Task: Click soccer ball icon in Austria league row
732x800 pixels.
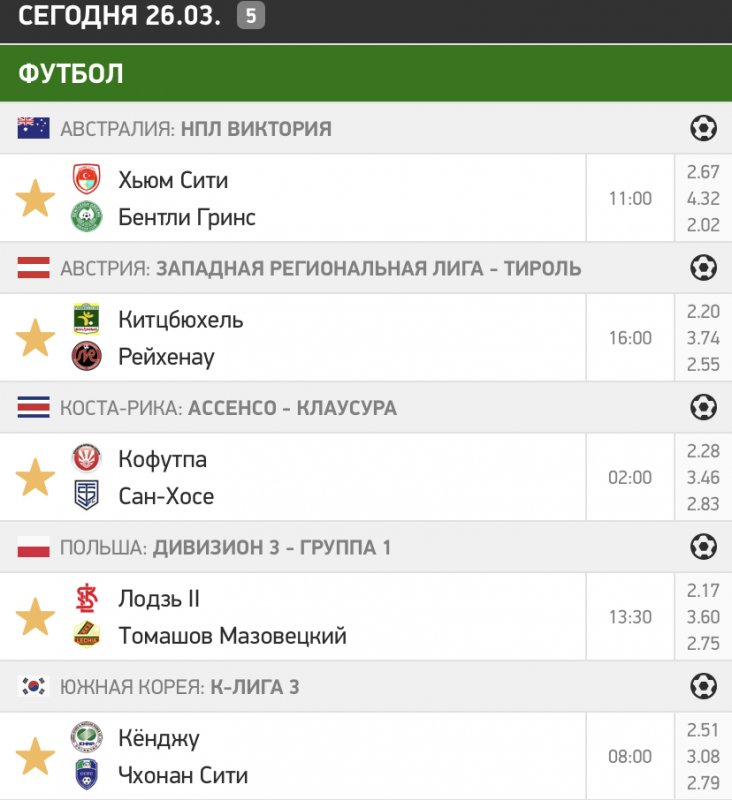Action: click(704, 268)
